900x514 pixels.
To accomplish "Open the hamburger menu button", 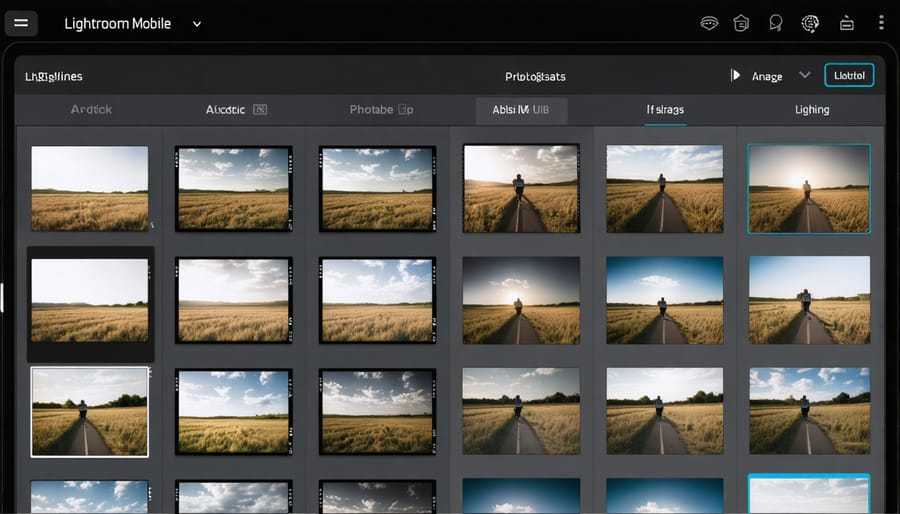I will [21, 24].
